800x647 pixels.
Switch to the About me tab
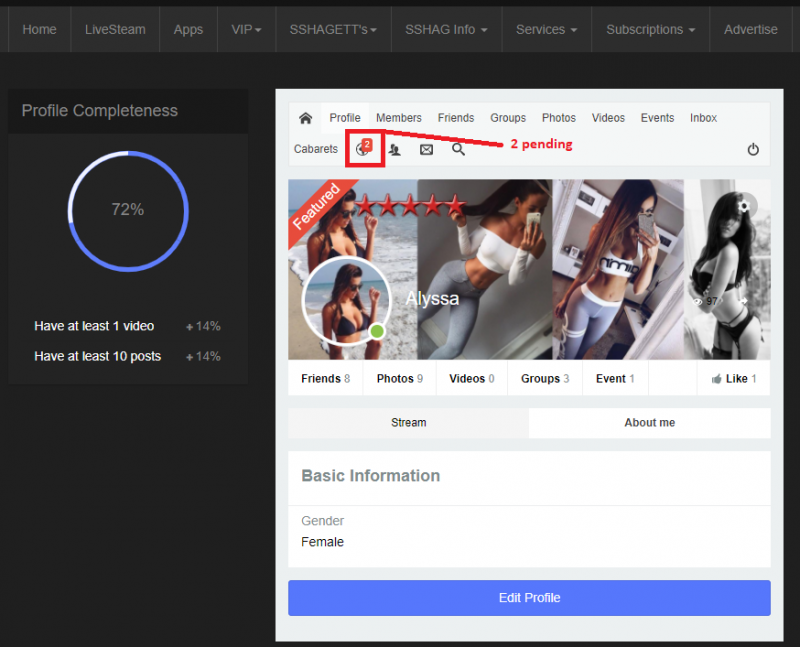pos(649,422)
